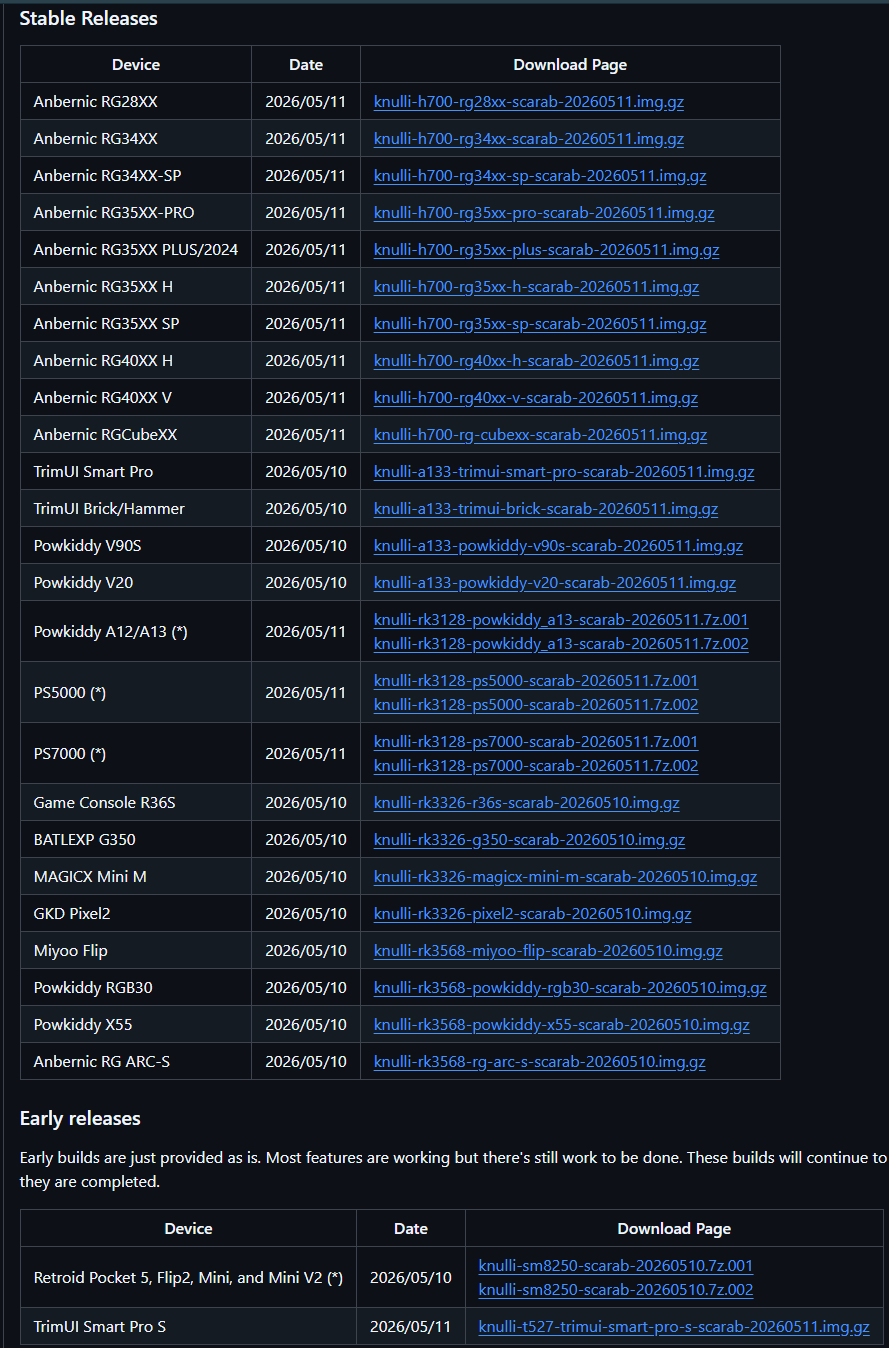Image resolution: width=889 pixels, height=1348 pixels.
Task: Click the TrimUI Brick/Hammer device cell
Action: (136, 508)
